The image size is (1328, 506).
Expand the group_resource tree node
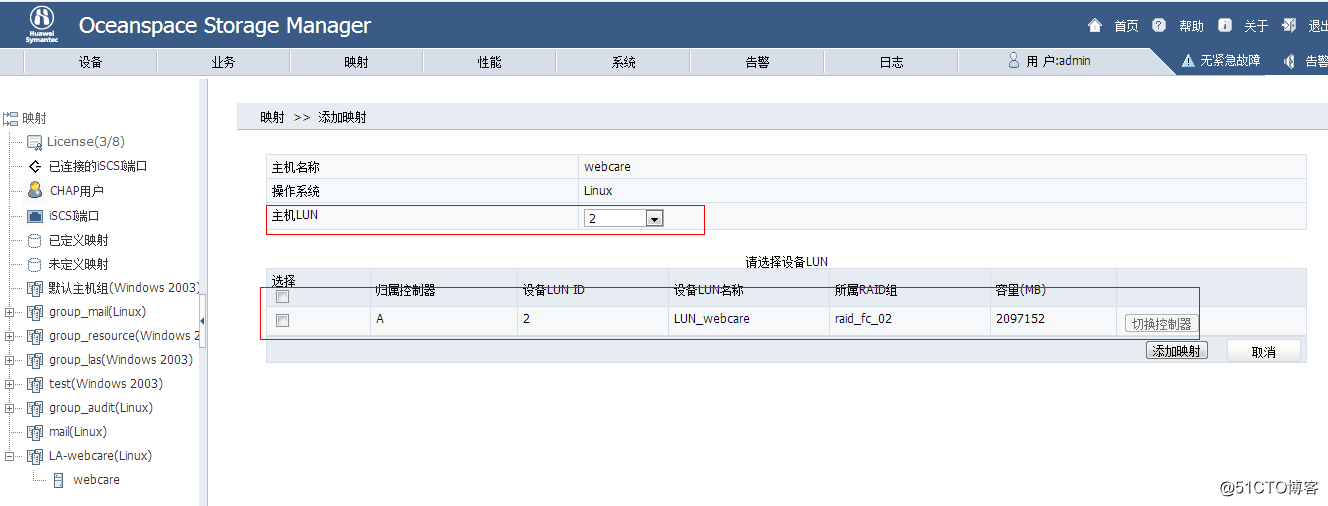(x=10, y=336)
